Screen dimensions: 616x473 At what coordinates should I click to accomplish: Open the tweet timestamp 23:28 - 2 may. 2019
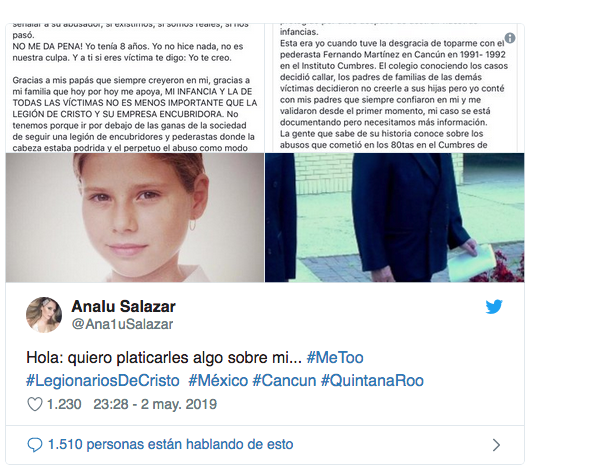(155, 404)
